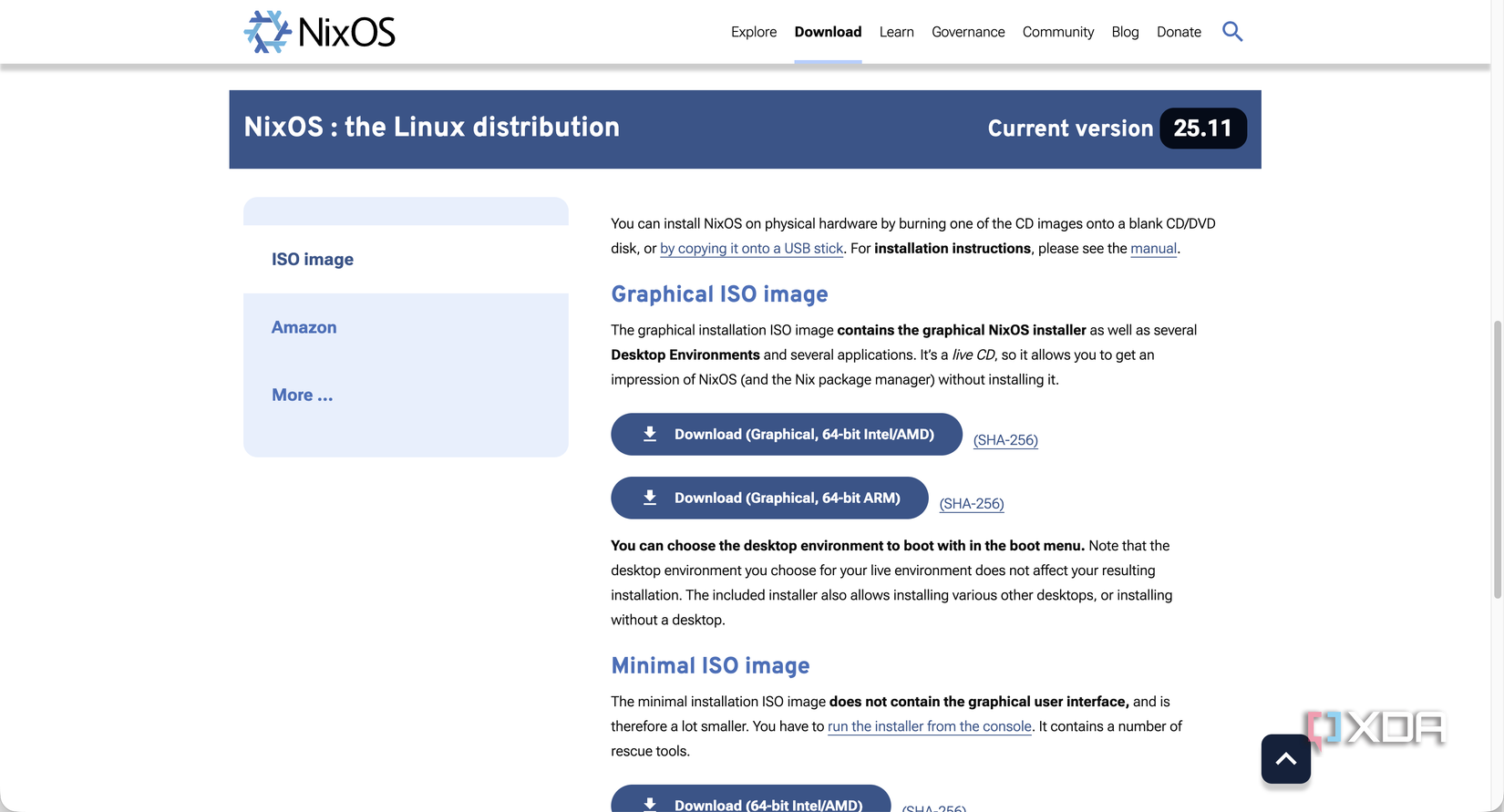Image resolution: width=1504 pixels, height=812 pixels.
Task: Open the Learn nav item
Action: pyautogui.click(x=897, y=32)
